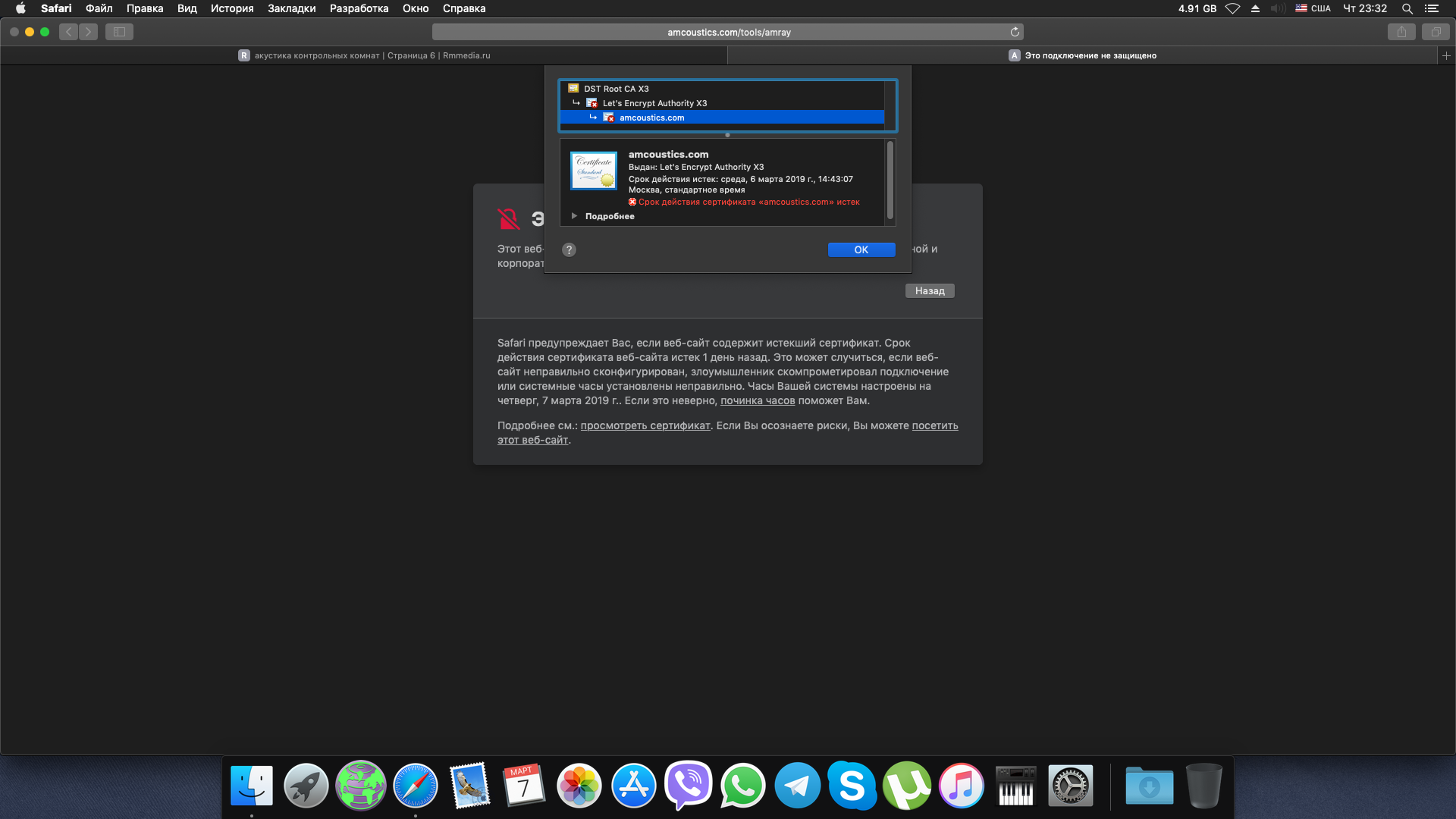Expand the Подробнее disclosure triangle
The width and height of the screenshot is (1456, 819).
click(x=574, y=216)
